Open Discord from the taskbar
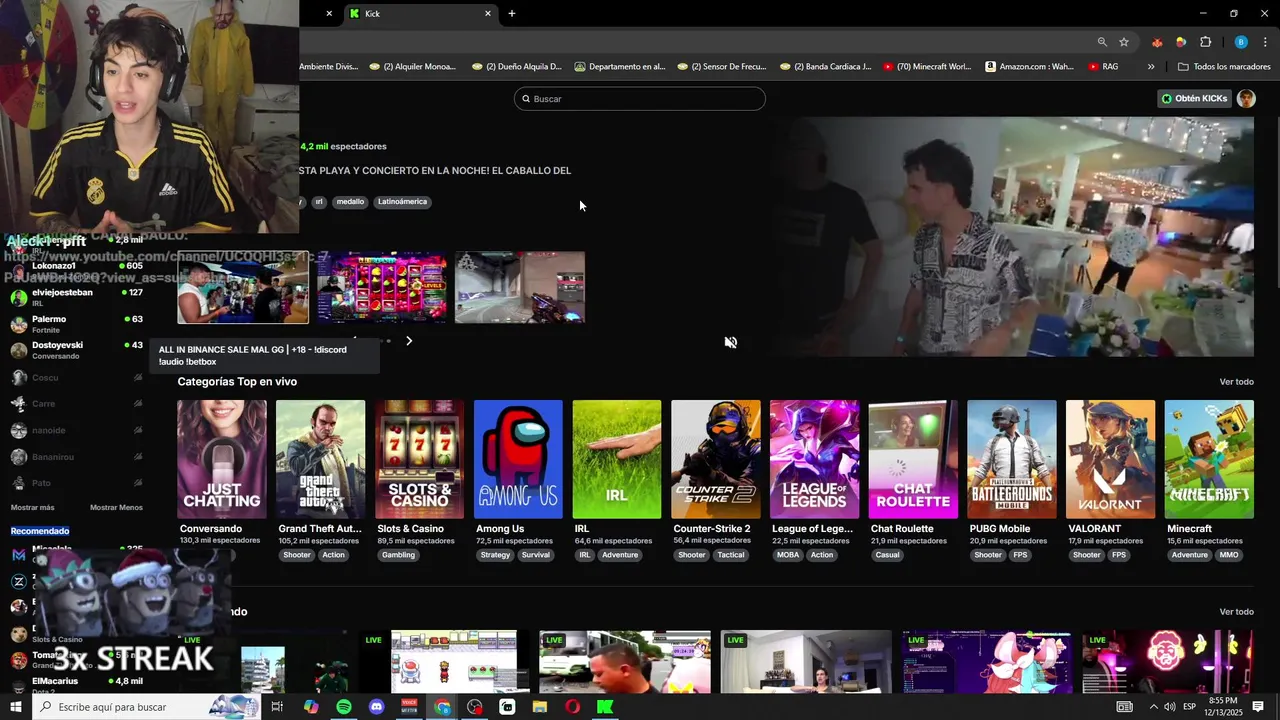This screenshot has height=720, width=1280. pyautogui.click(x=376, y=707)
